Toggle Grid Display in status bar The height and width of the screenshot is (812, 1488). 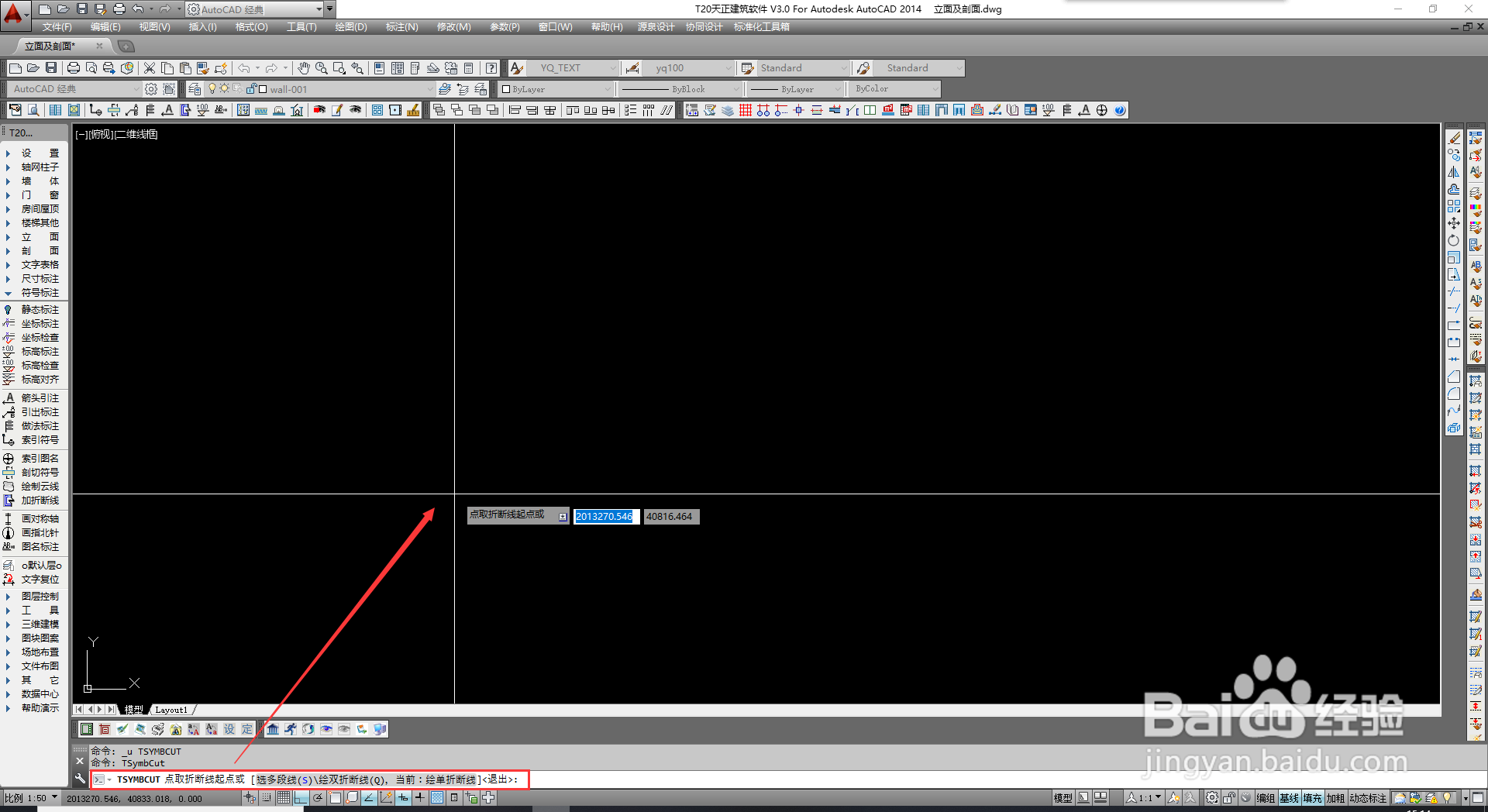point(284,797)
